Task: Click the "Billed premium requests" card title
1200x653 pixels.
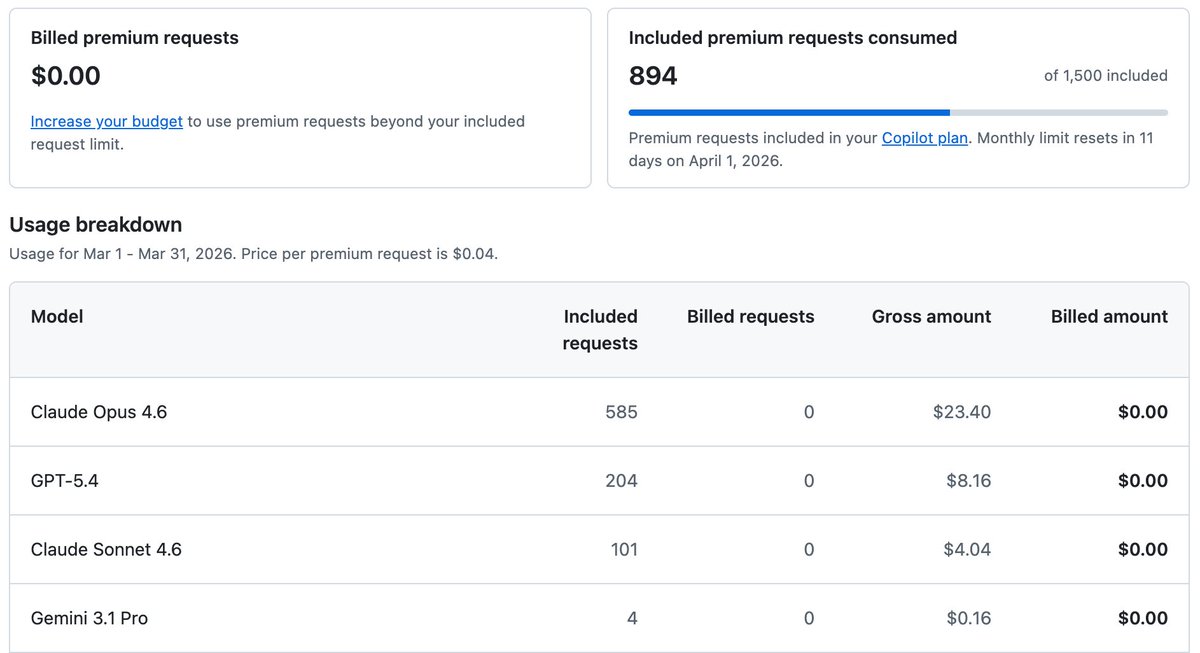Action: [x=134, y=38]
